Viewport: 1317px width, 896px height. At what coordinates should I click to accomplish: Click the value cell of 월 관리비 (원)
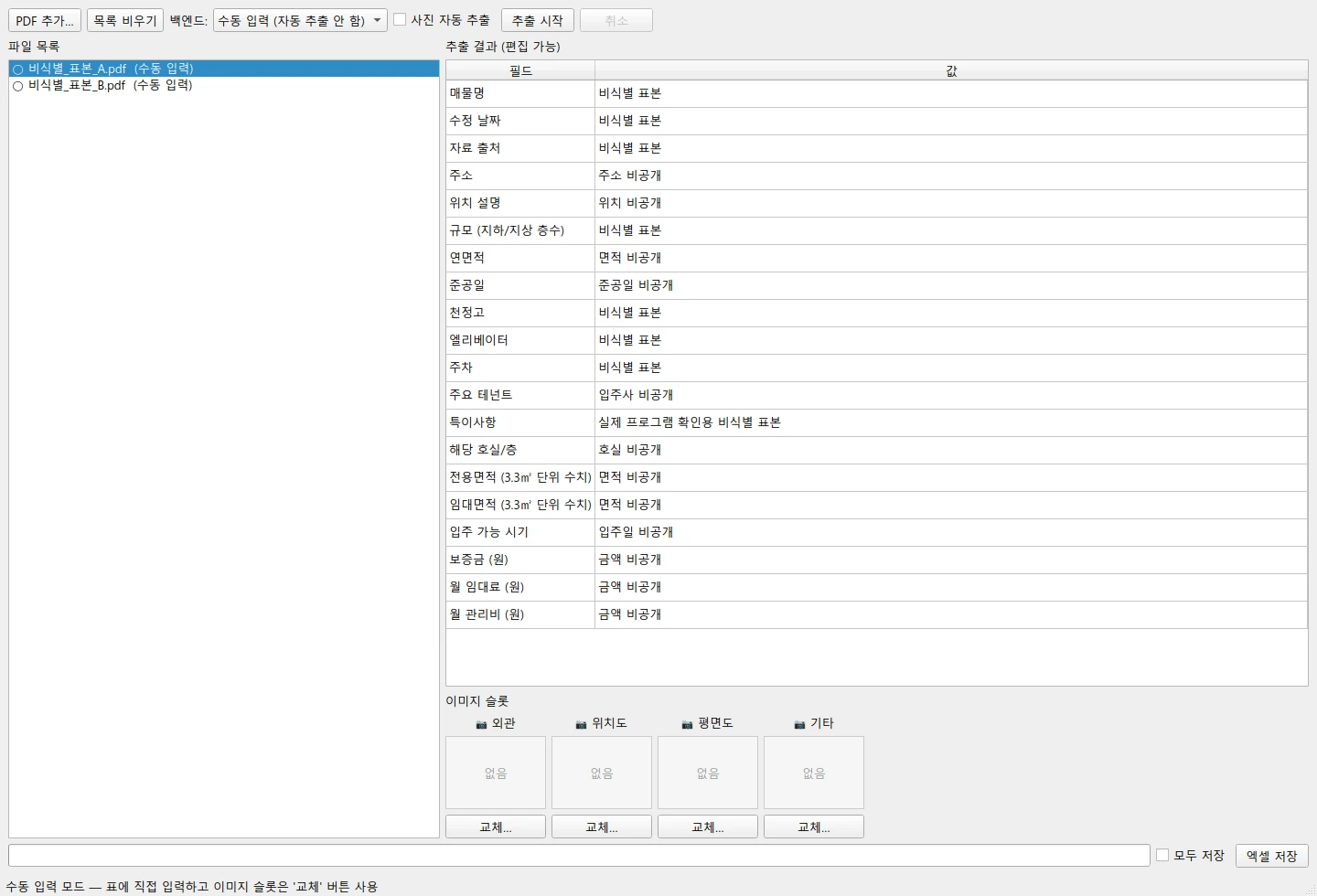tap(951, 614)
